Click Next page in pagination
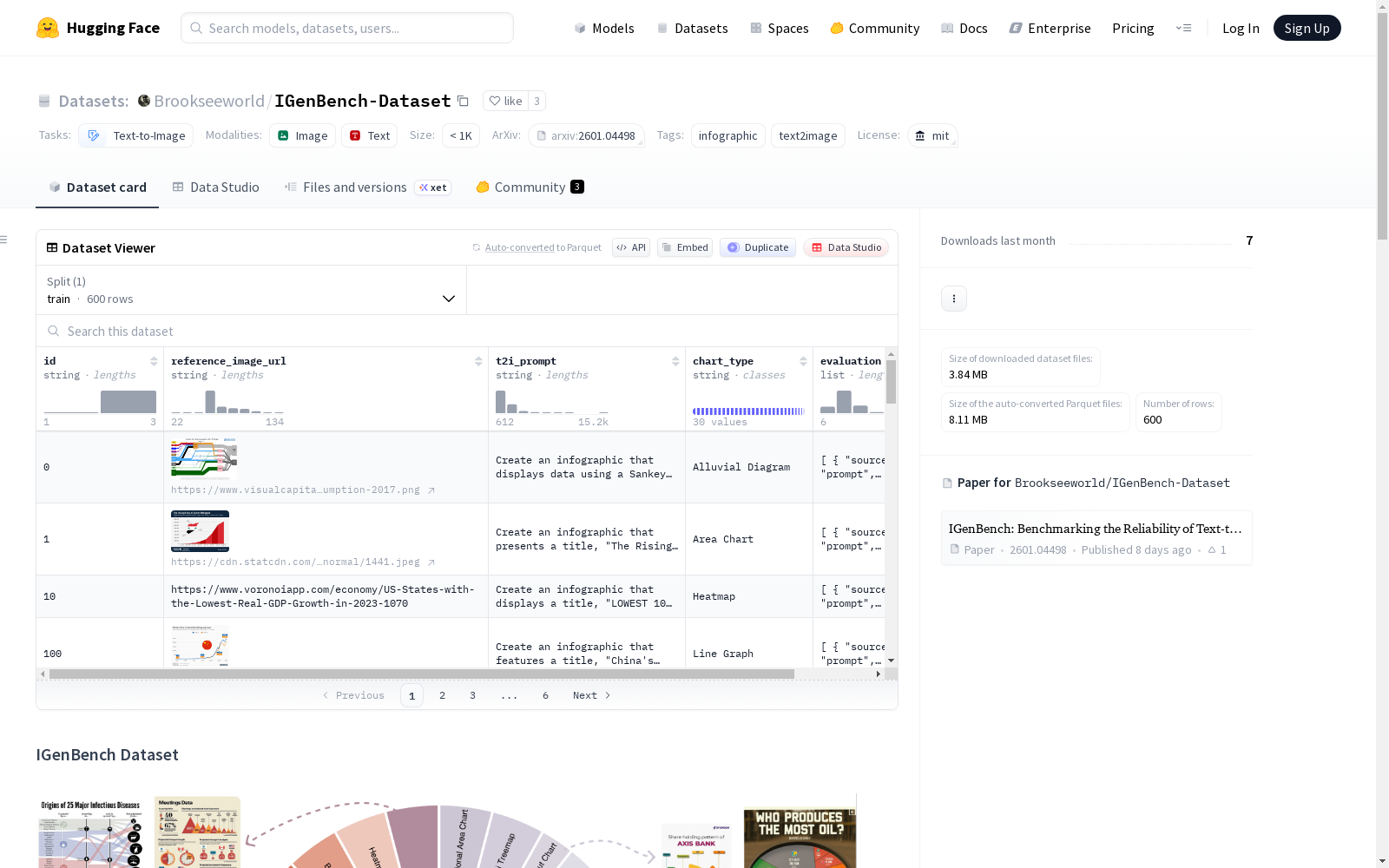The width and height of the screenshot is (1389, 868). (592, 695)
